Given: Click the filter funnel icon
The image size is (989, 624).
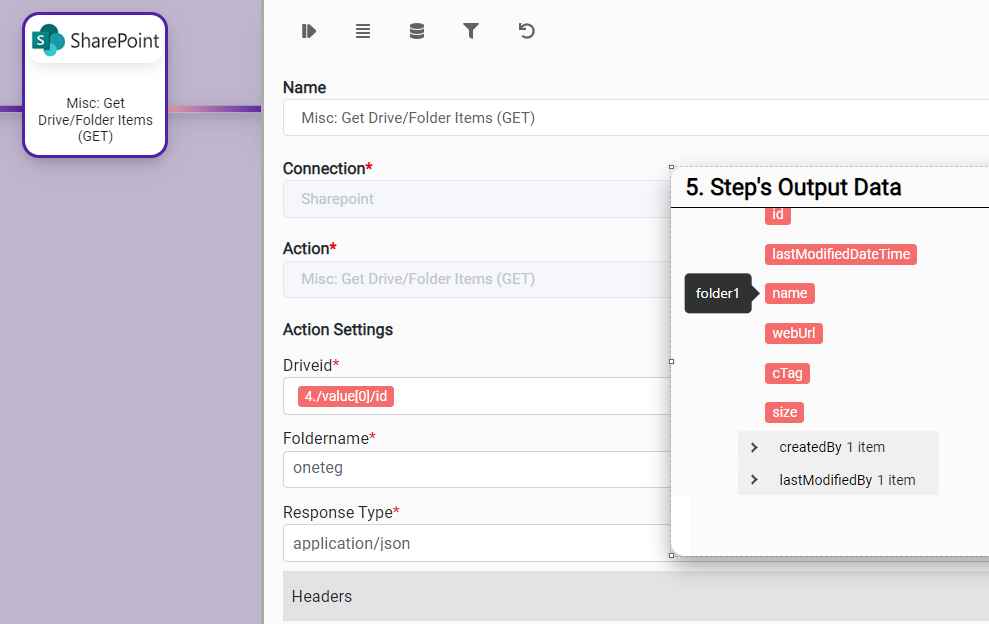Looking at the screenshot, I should coord(471,31).
